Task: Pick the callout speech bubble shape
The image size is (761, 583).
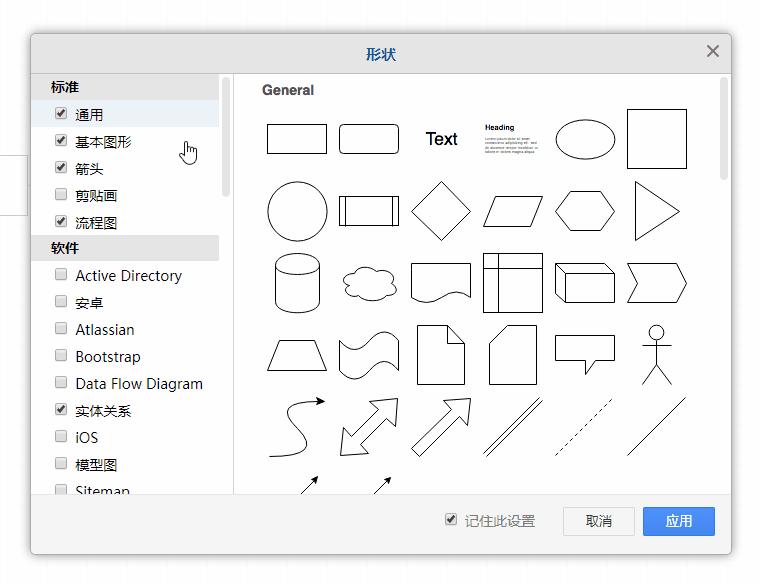Action: (585, 353)
